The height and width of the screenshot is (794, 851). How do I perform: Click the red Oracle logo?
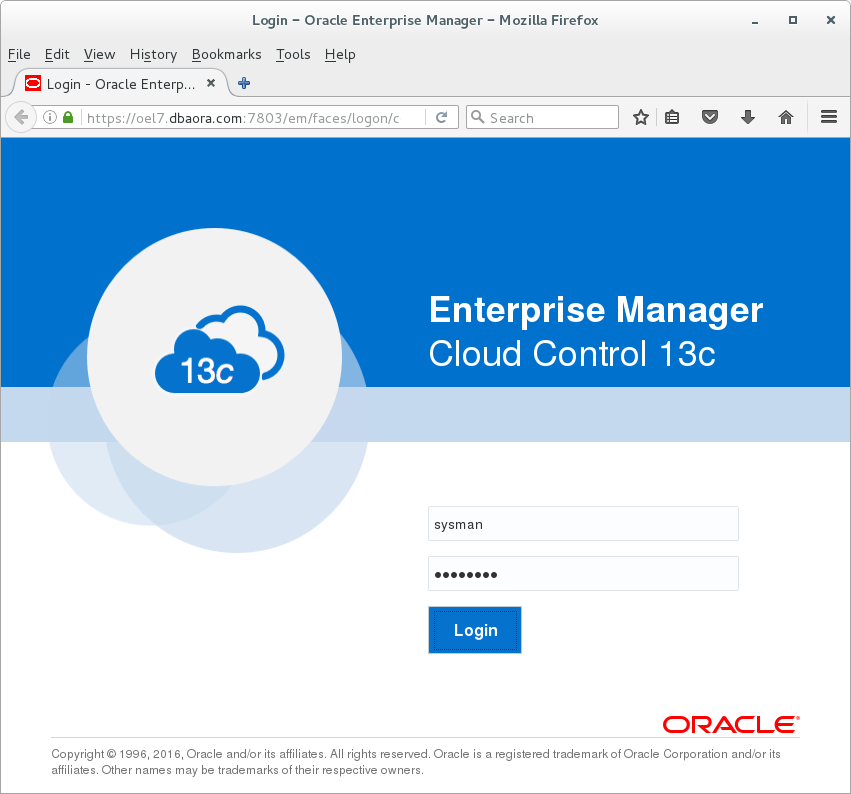pos(731,725)
